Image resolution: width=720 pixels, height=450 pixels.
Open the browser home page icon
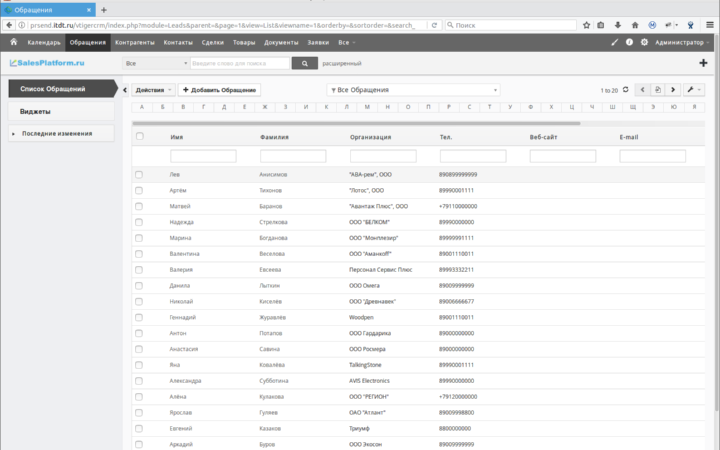click(x=635, y=25)
